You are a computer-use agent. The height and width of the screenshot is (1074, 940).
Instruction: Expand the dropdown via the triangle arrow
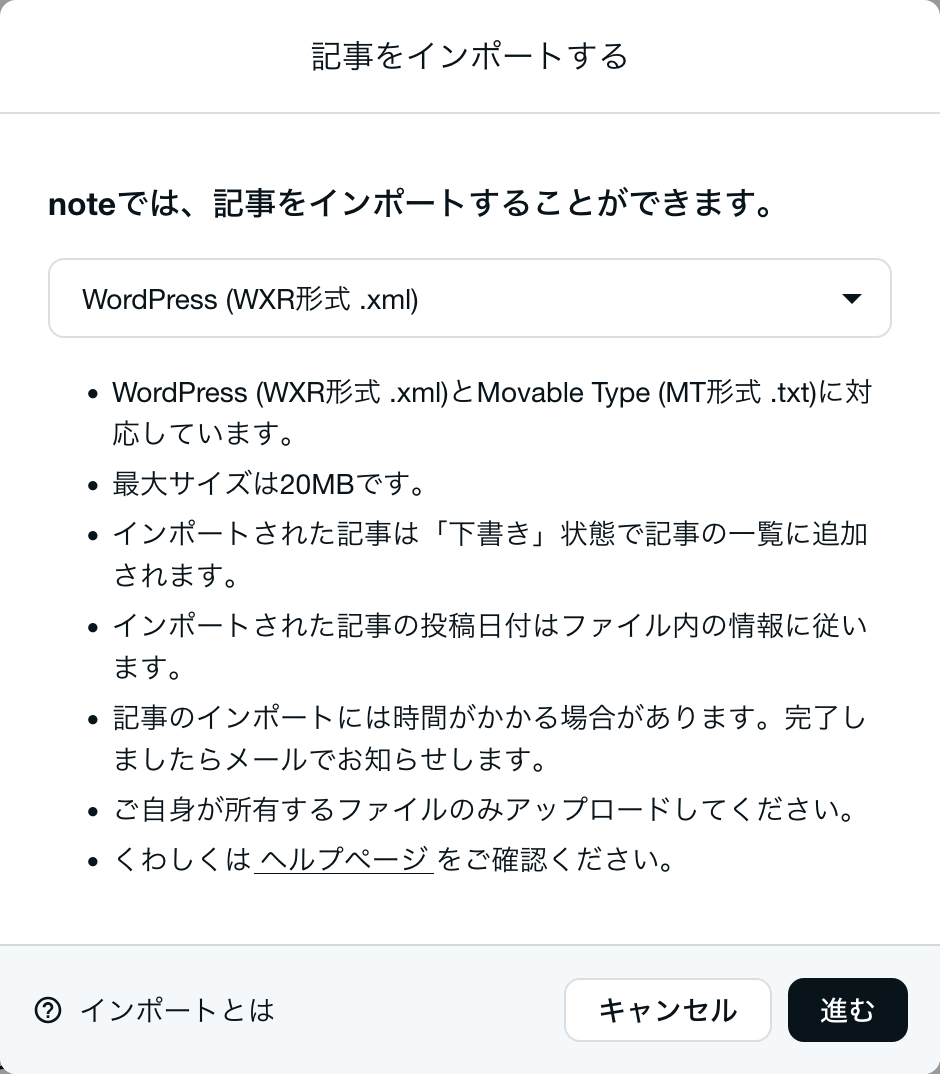(852, 299)
